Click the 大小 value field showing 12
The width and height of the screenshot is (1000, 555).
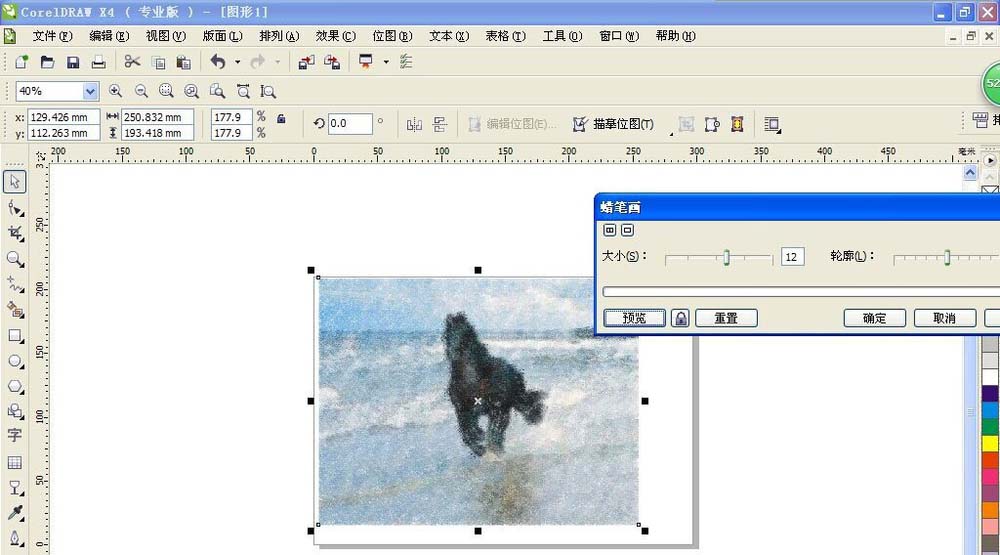(x=792, y=257)
